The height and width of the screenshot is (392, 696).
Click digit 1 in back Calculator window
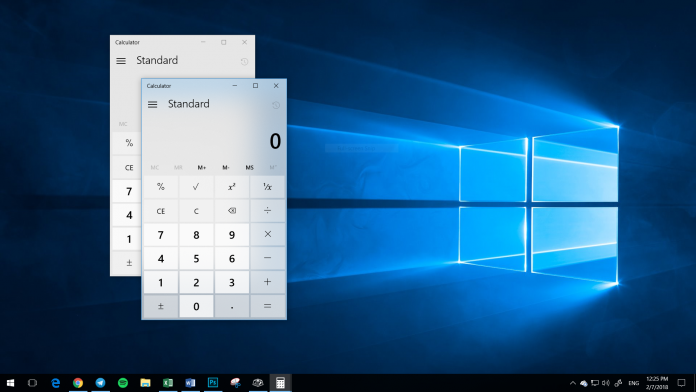click(x=127, y=239)
